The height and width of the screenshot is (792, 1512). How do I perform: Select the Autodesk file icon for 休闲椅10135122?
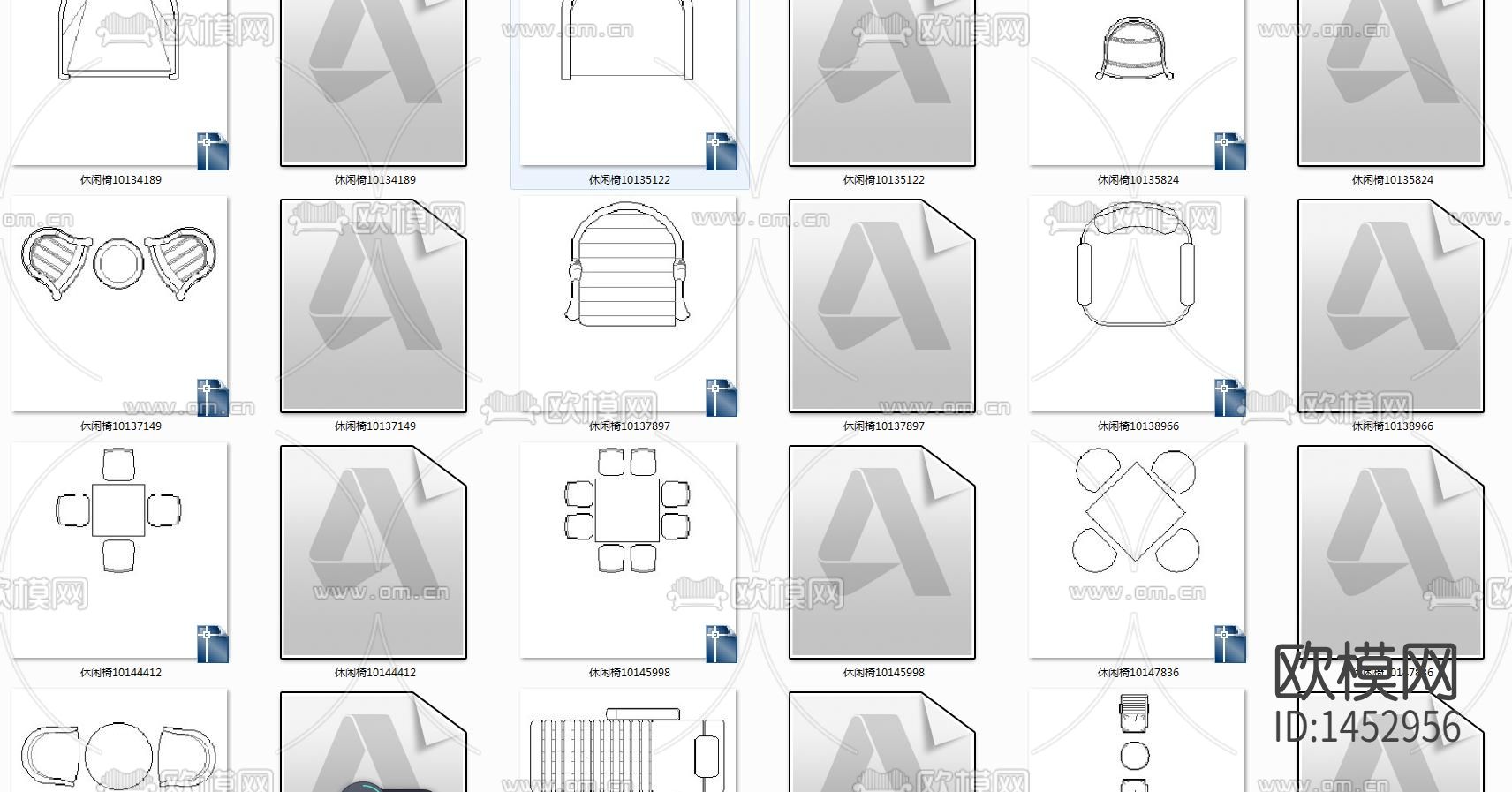pos(882,83)
